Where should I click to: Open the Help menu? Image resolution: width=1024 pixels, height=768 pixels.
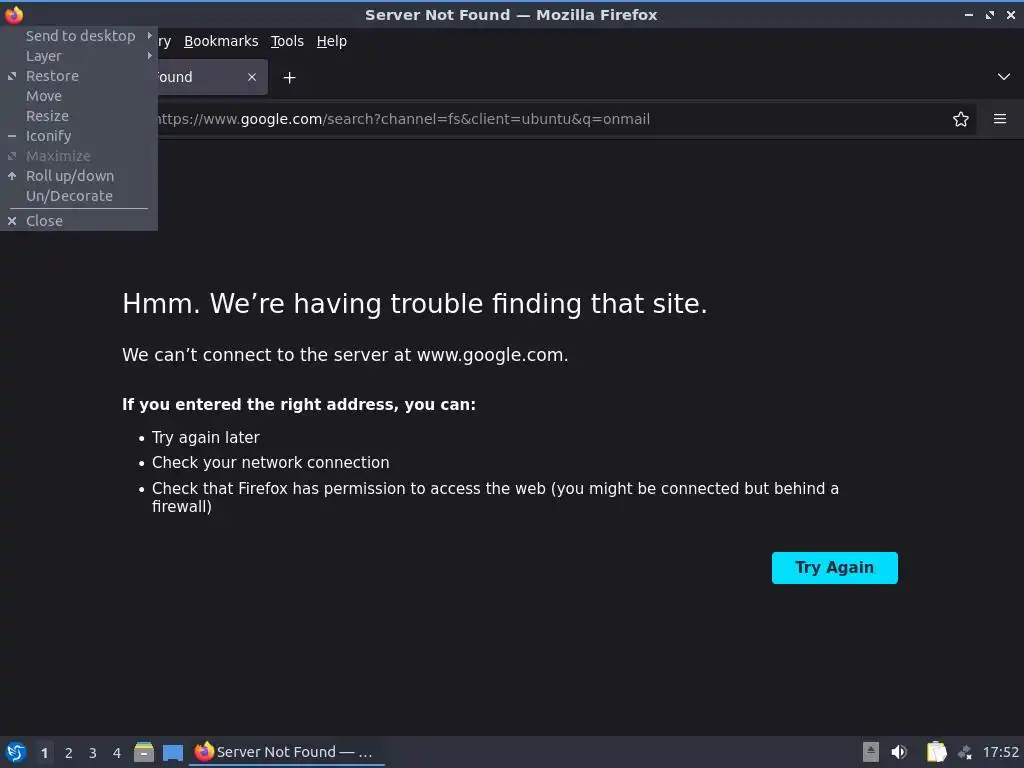pos(332,41)
